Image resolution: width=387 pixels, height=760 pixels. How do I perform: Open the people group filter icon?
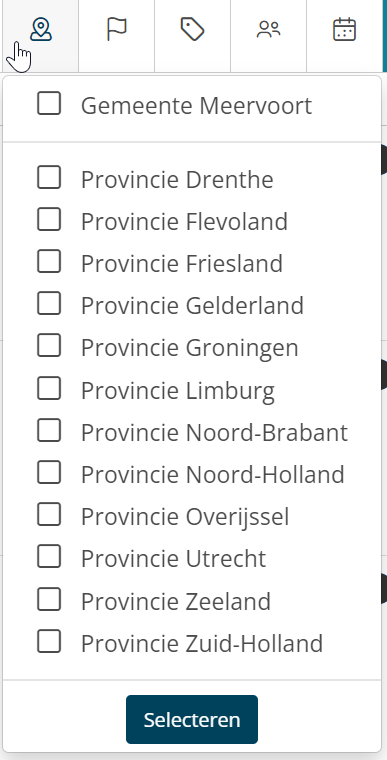click(x=269, y=30)
